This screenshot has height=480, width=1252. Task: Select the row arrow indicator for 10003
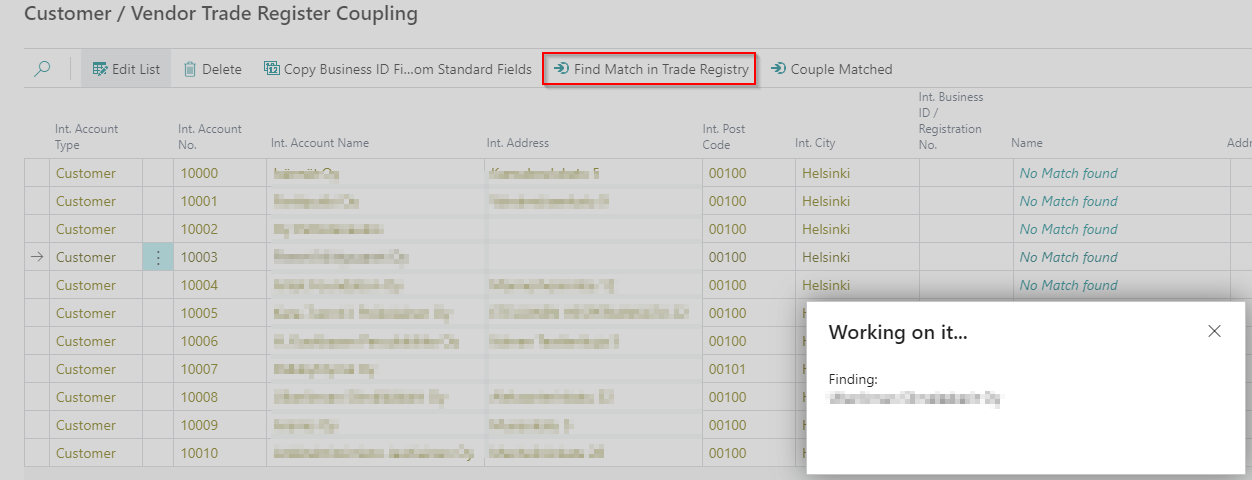click(x=37, y=257)
